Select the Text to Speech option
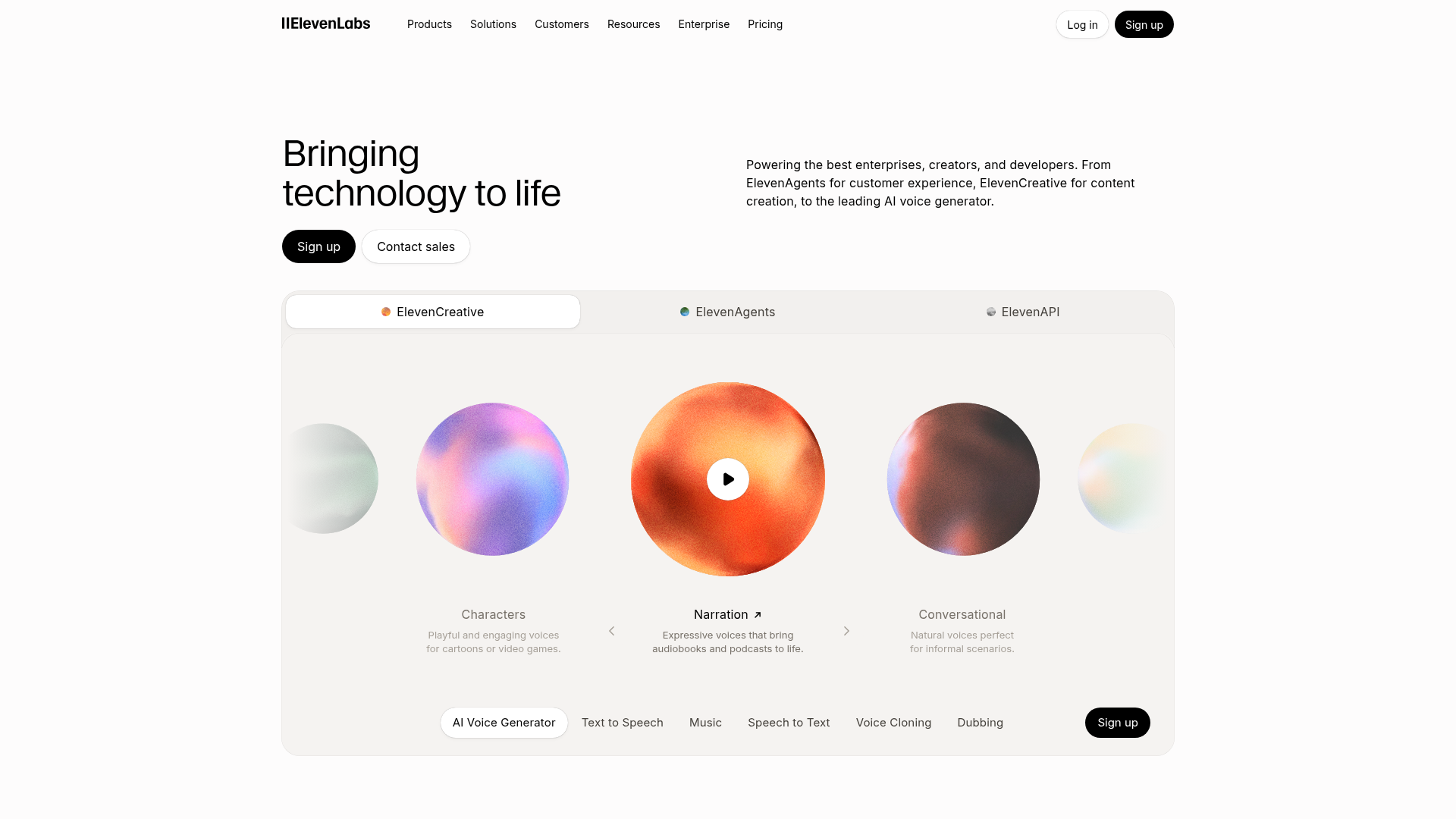Viewport: 1456px width, 819px height. 623,723
